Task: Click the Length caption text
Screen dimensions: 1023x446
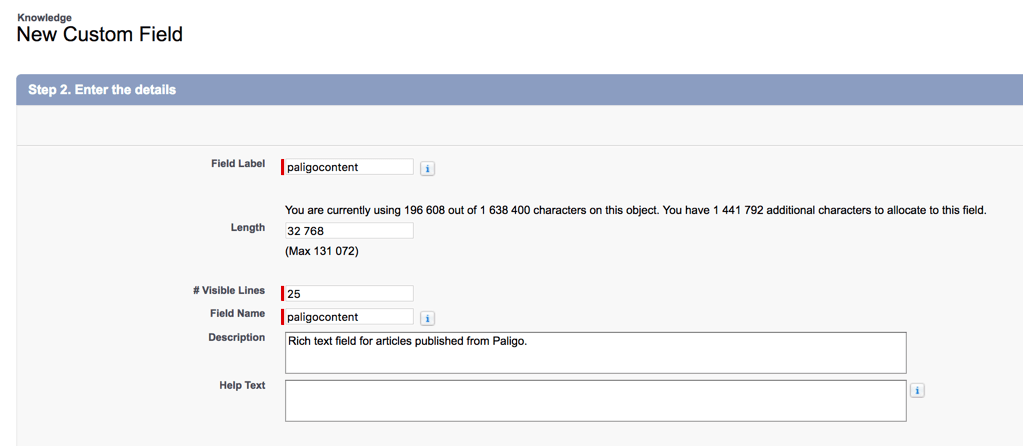Action: 248,227
